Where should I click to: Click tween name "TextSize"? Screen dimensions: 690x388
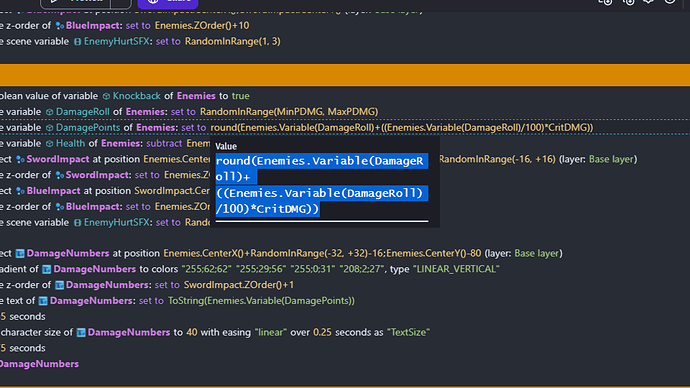point(408,333)
